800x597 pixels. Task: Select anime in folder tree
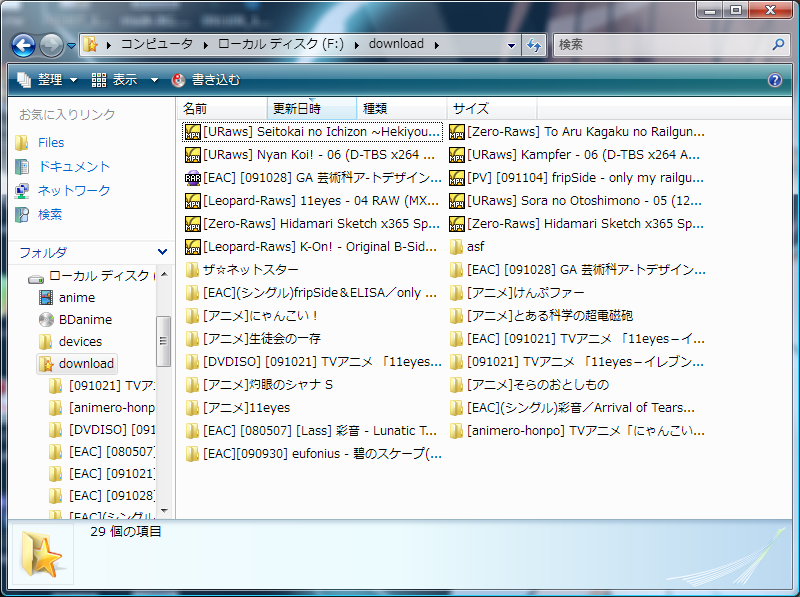(x=67, y=297)
